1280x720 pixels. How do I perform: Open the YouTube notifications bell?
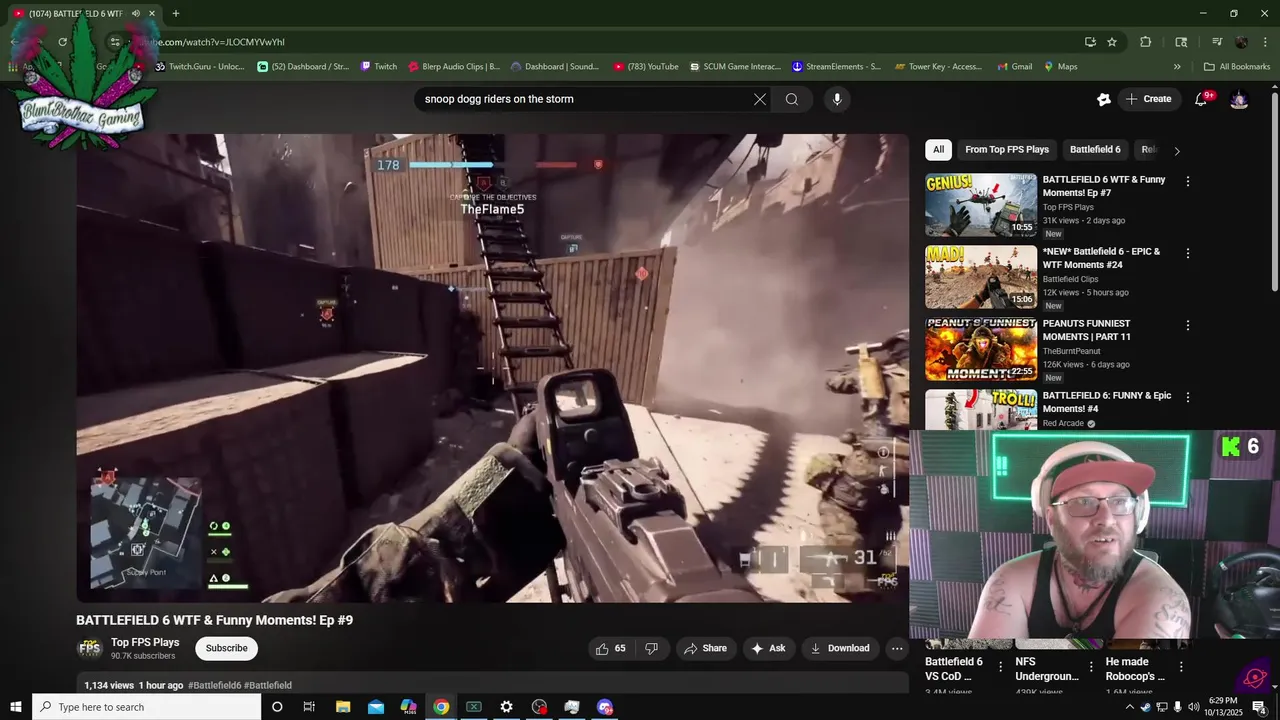tap(1201, 99)
